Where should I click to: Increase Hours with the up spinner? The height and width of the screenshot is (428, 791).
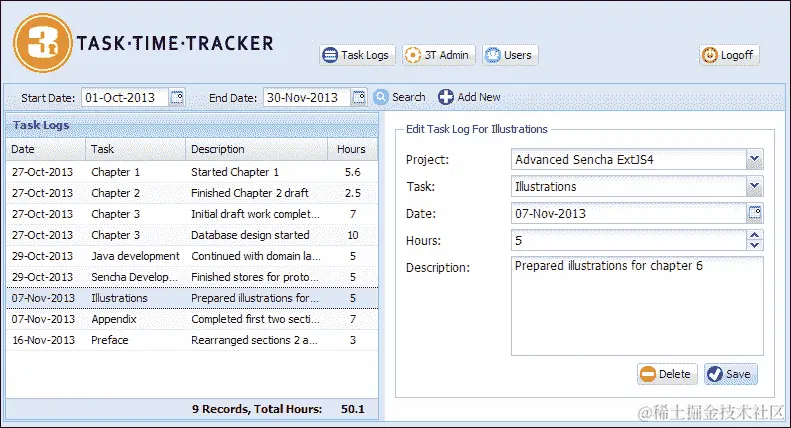[x=755, y=235]
